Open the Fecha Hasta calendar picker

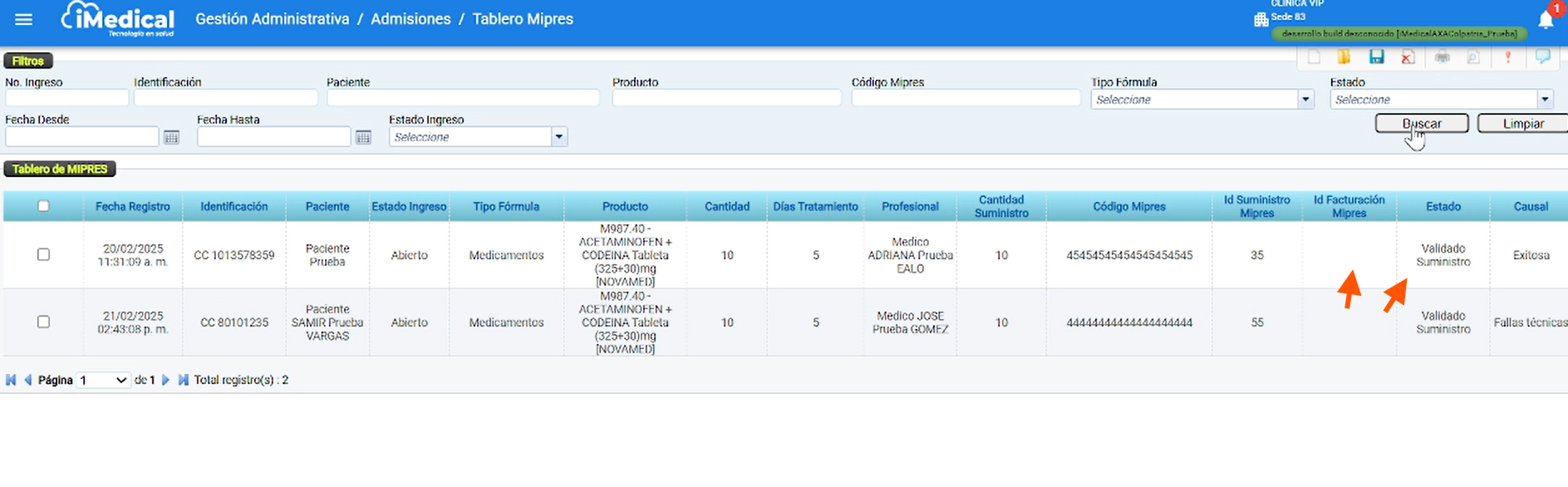coord(363,137)
